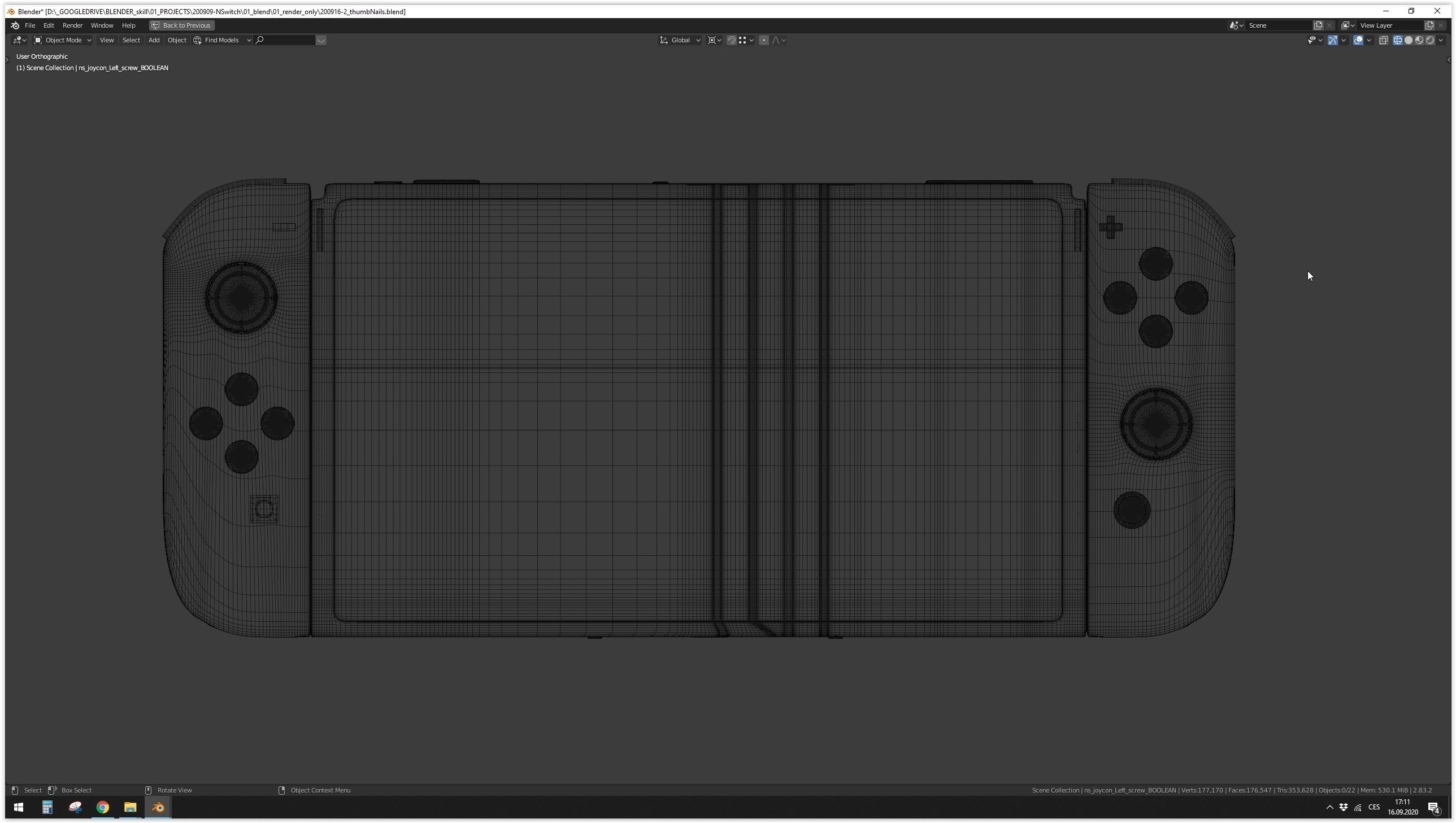This screenshot has height=823, width=1456.
Task: Open the Calculator from the taskbar
Action: [x=47, y=807]
